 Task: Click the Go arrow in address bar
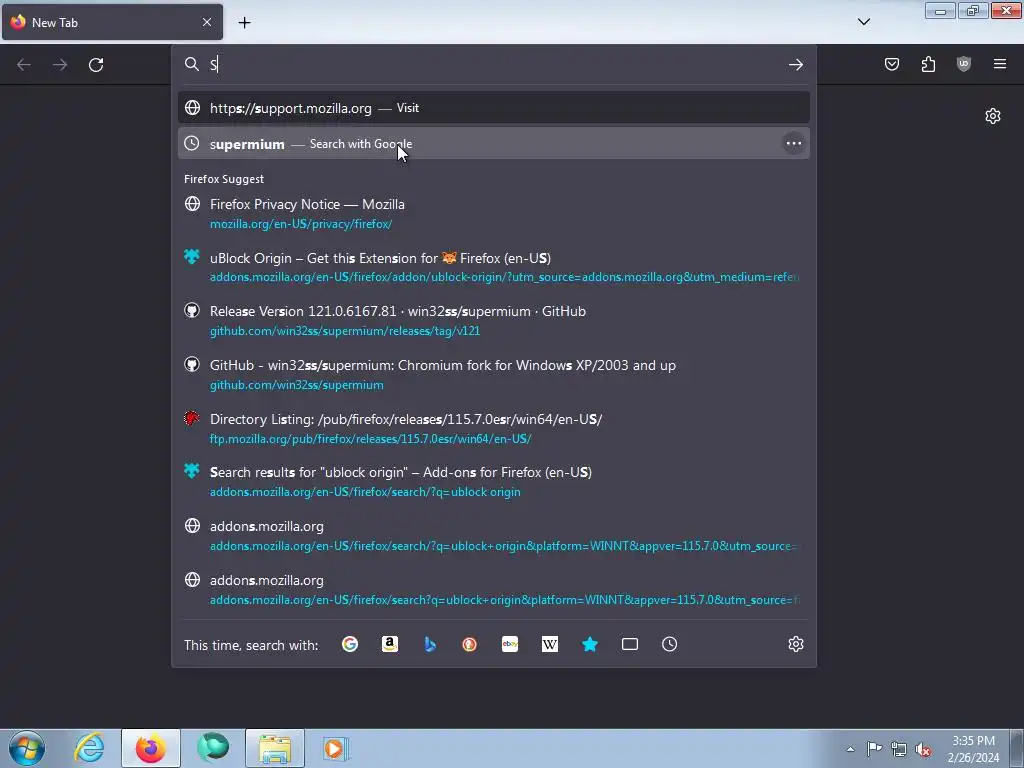[795, 64]
